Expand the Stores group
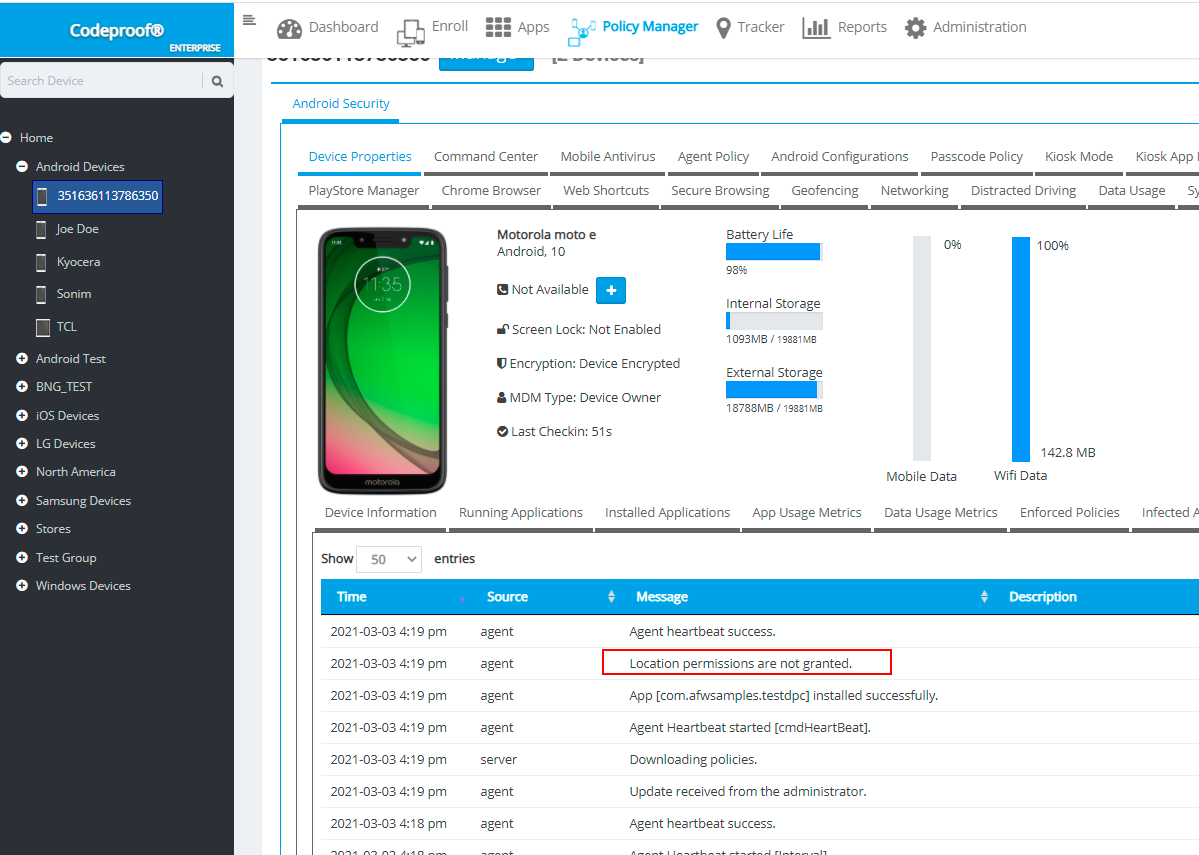This screenshot has height=855, width=1199. [x=21, y=529]
